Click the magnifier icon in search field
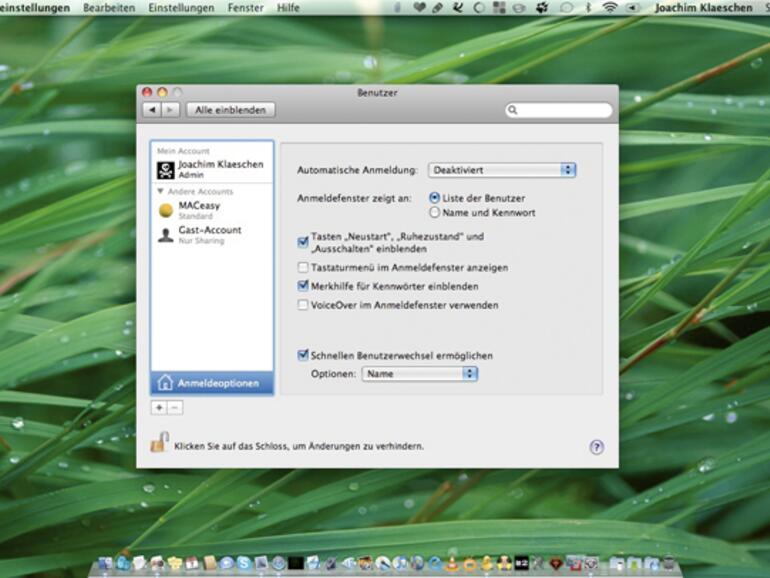The width and height of the screenshot is (770, 578). (513, 110)
